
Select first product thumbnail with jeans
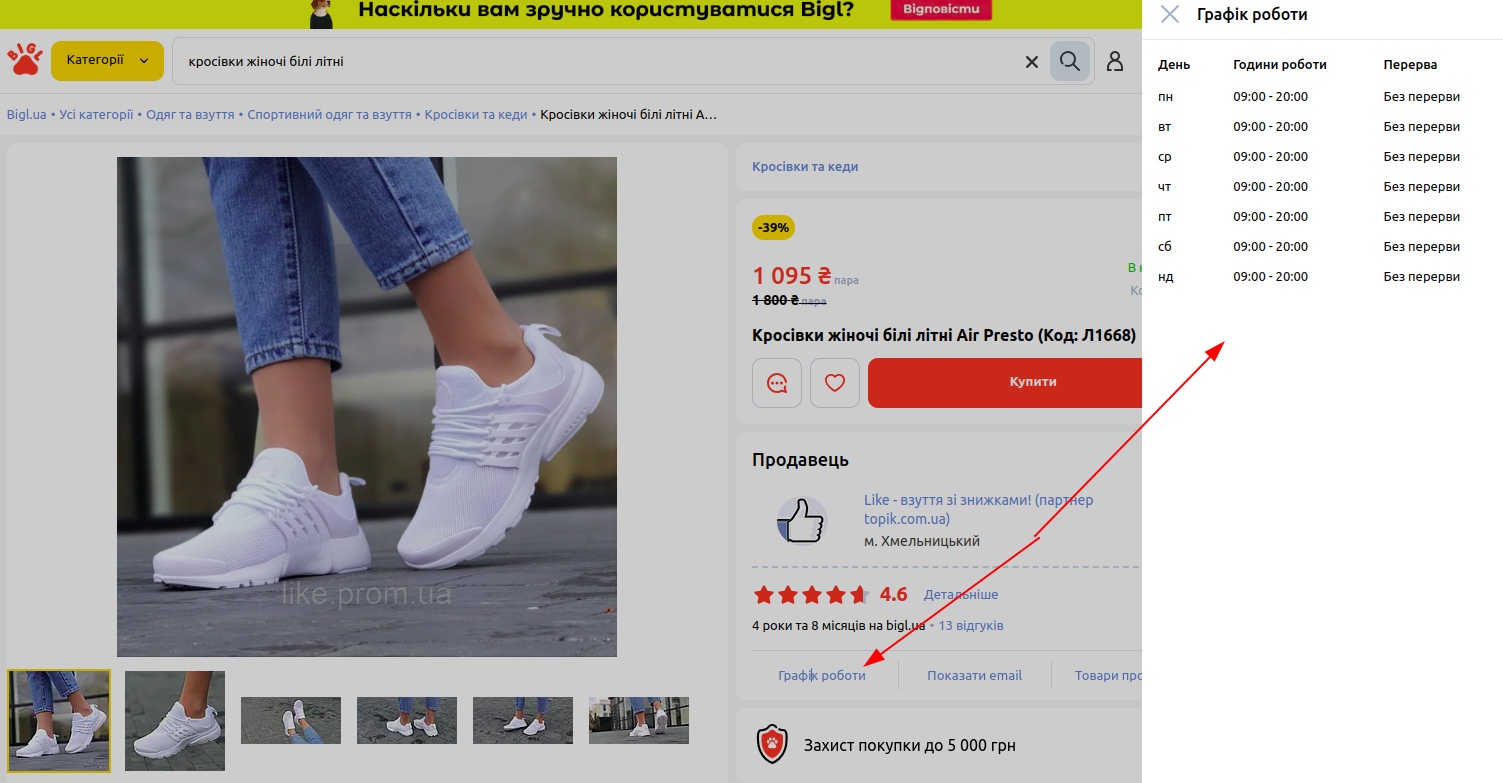coord(59,721)
